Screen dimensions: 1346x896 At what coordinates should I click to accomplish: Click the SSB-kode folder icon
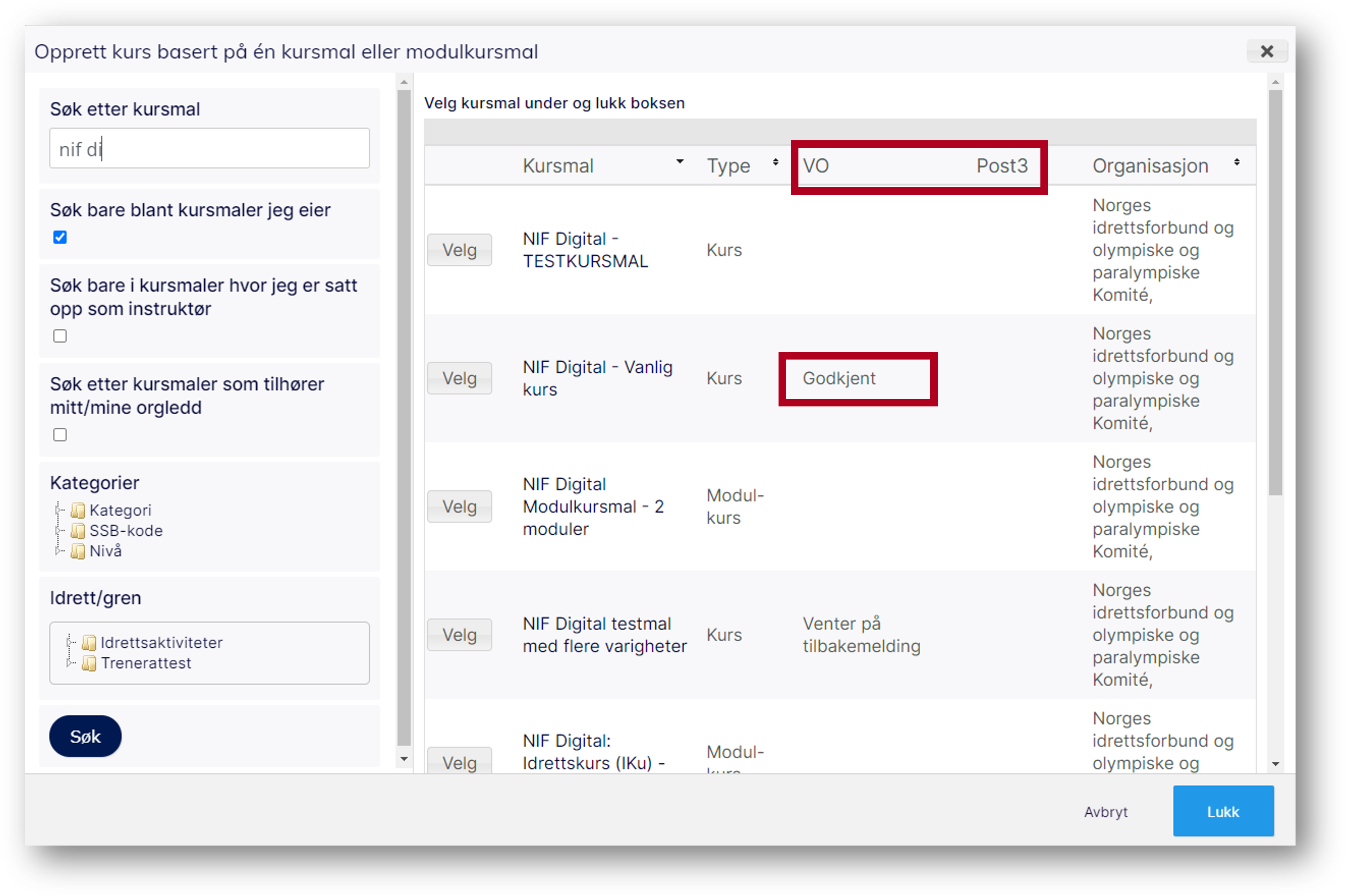pos(78,531)
